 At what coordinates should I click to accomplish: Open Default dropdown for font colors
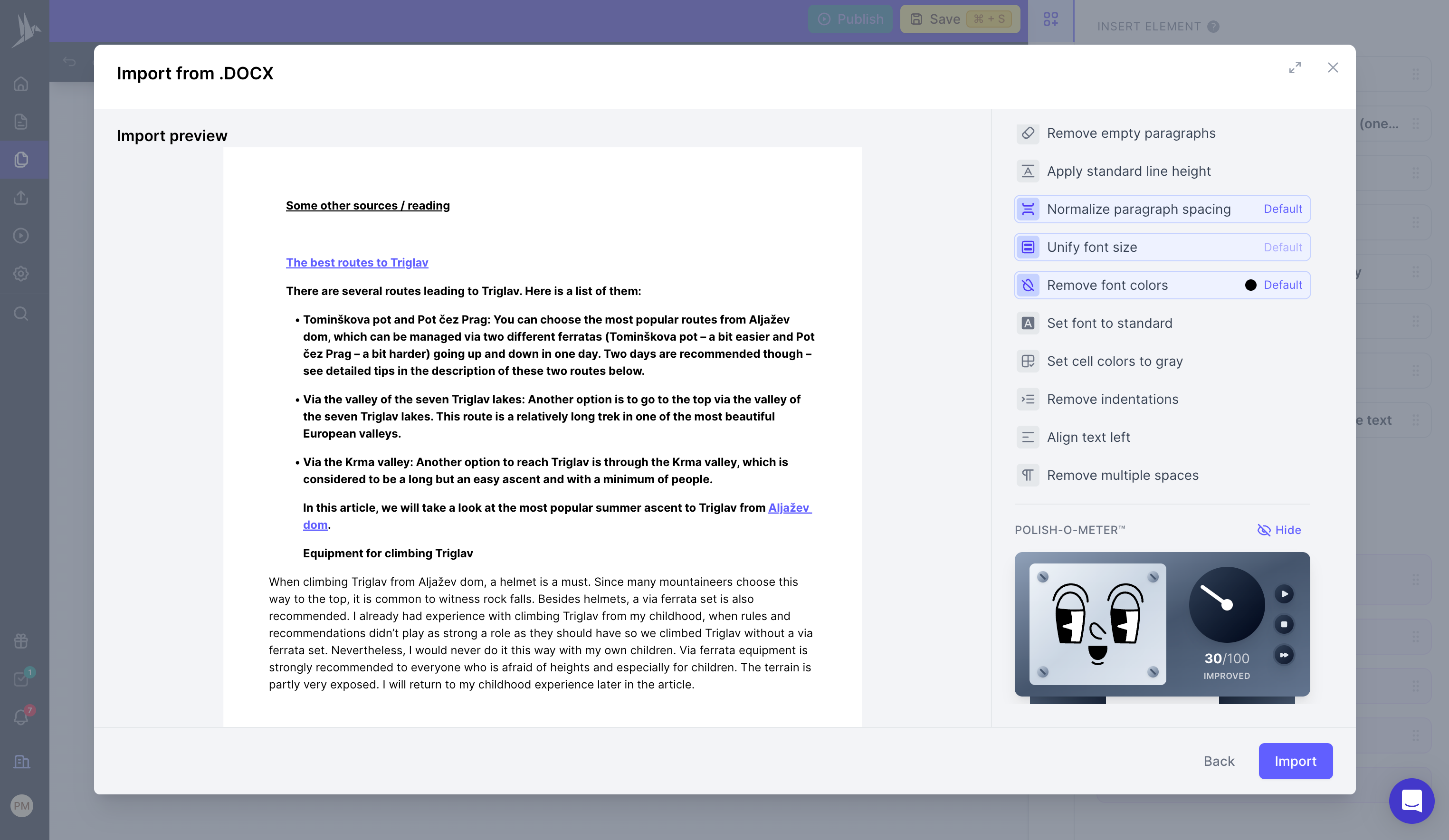click(1282, 285)
